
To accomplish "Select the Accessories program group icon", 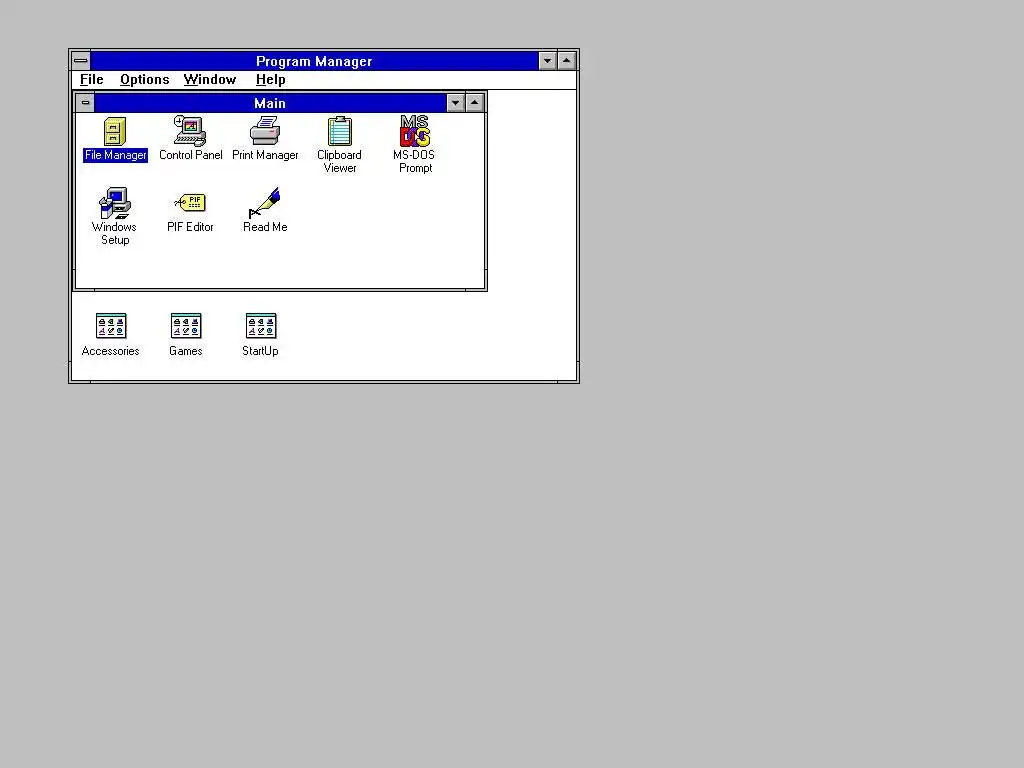I will coord(111,327).
